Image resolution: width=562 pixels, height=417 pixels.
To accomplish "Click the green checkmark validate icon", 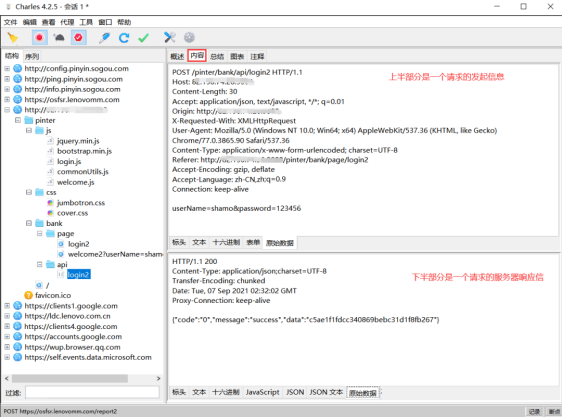I will pos(143,38).
